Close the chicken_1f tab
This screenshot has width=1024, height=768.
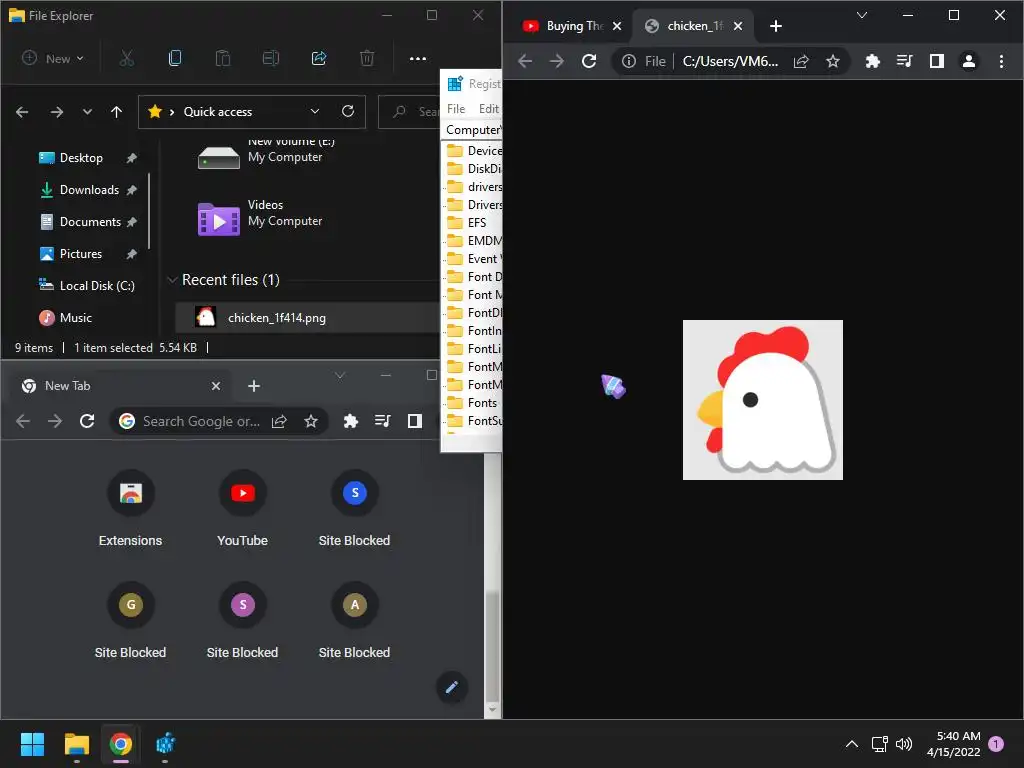pos(738,26)
